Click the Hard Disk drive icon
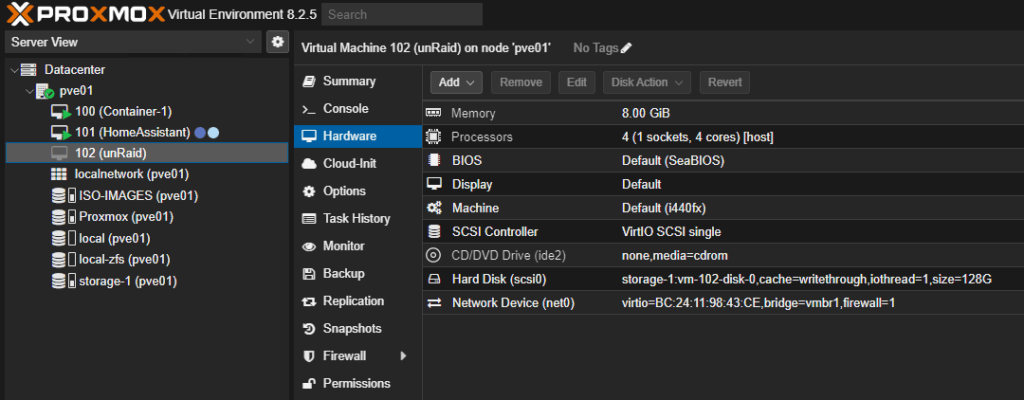 click(434, 280)
